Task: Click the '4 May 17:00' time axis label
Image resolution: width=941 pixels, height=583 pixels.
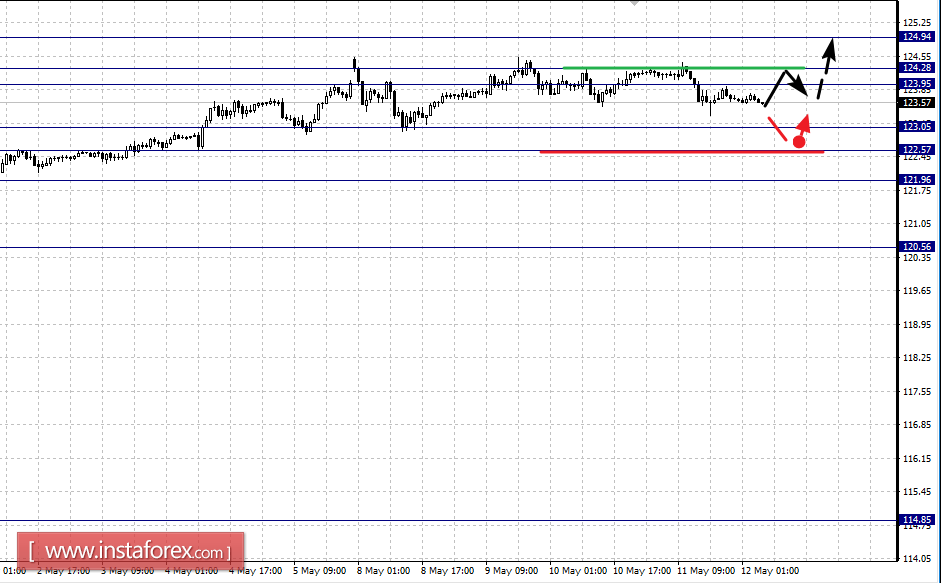Action: click(x=256, y=571)
